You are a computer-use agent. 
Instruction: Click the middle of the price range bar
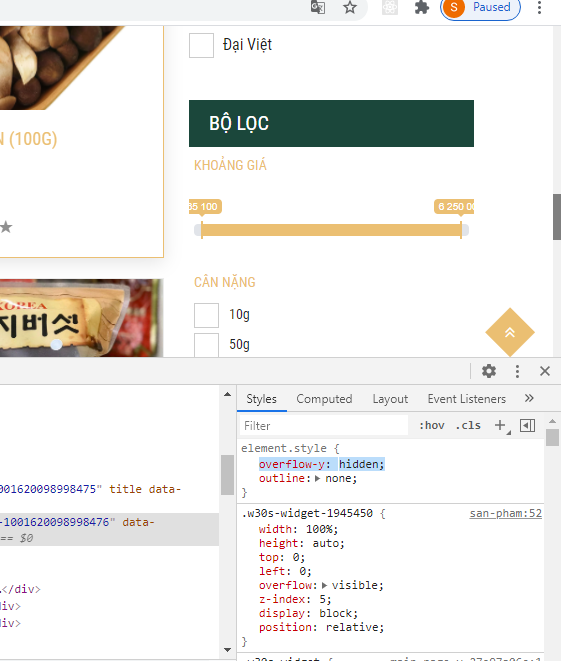point(331,230)
